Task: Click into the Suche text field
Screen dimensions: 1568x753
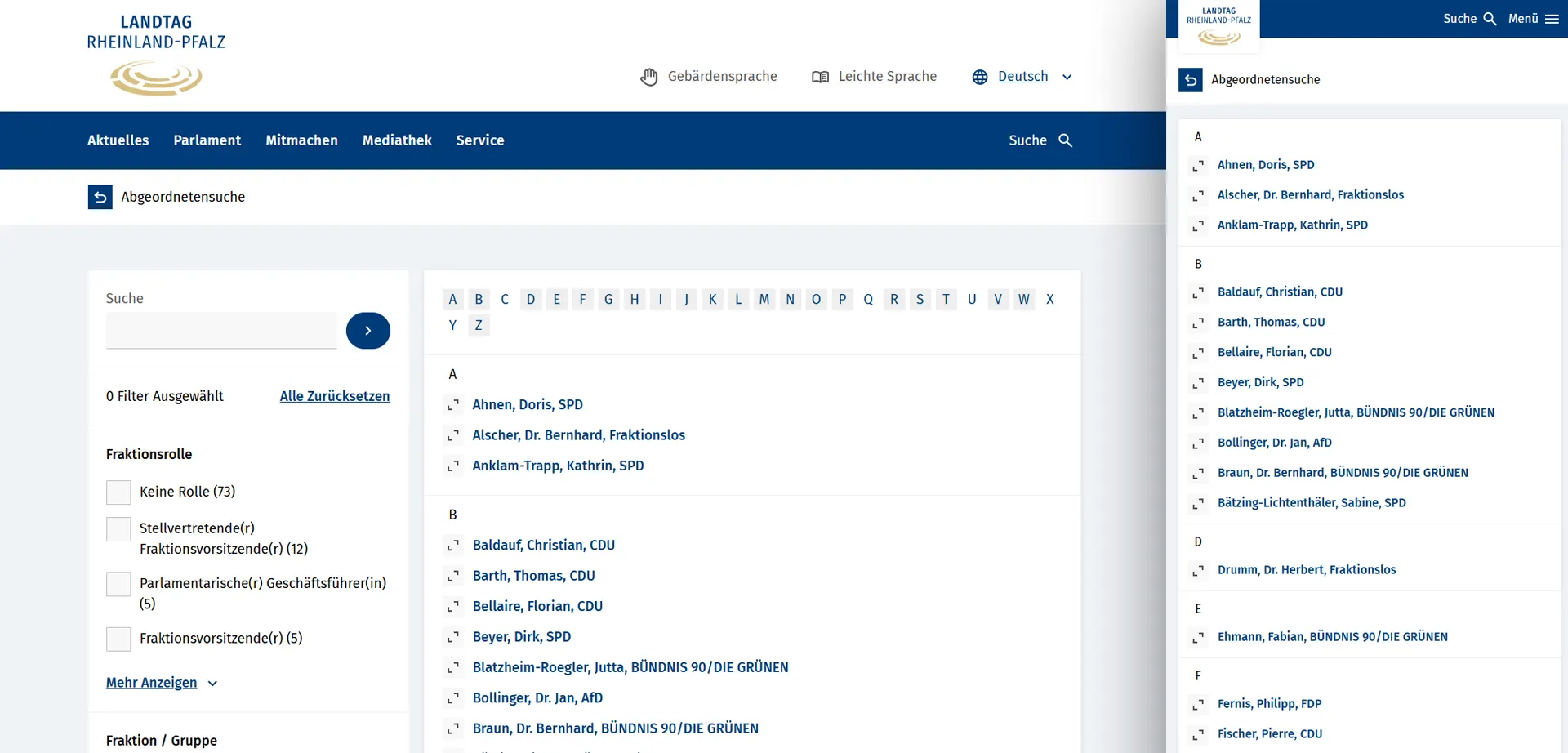Action: pyautogui.click(x=220, y=331)
